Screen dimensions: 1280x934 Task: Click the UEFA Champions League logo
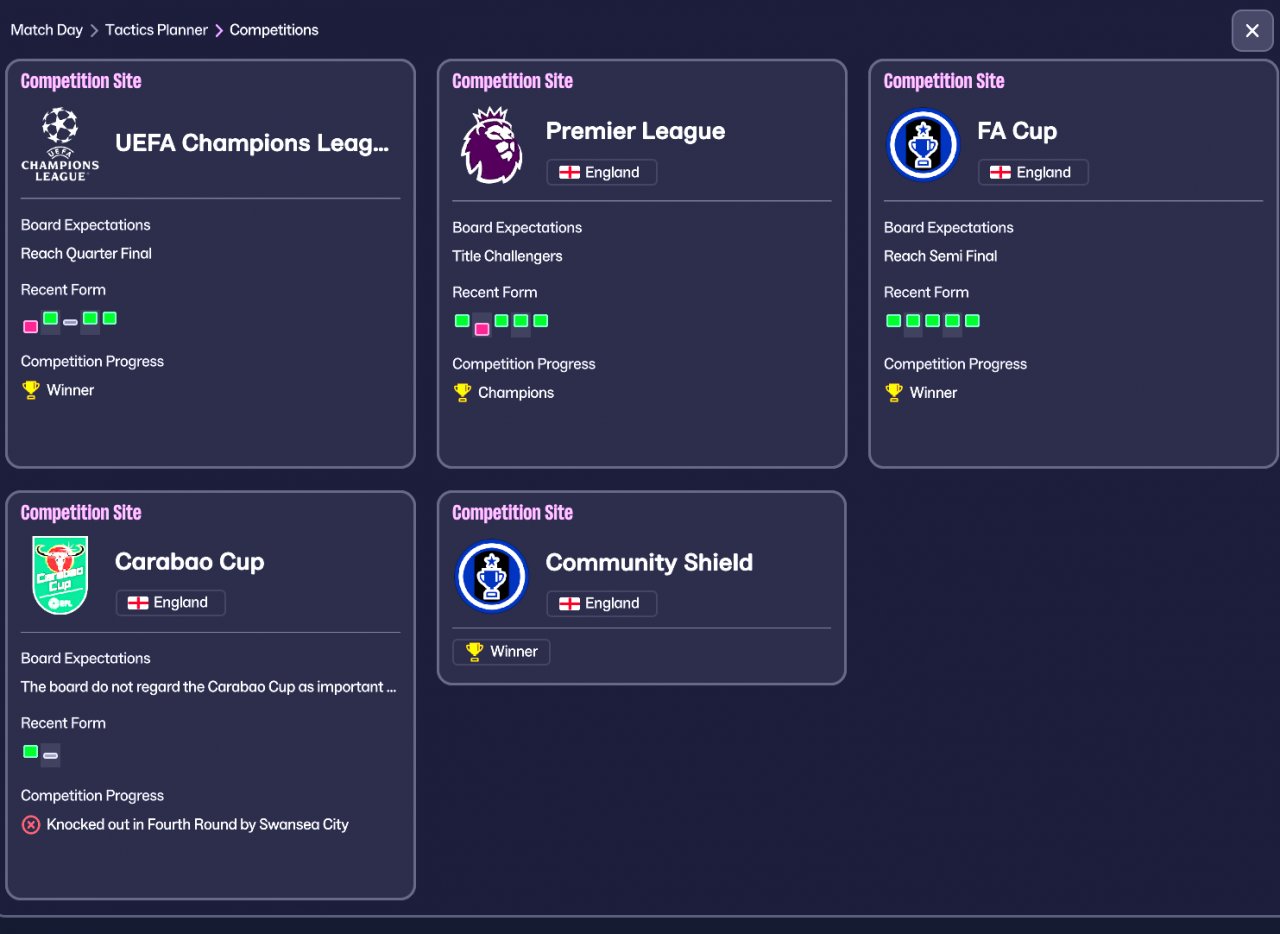point(60,144)
